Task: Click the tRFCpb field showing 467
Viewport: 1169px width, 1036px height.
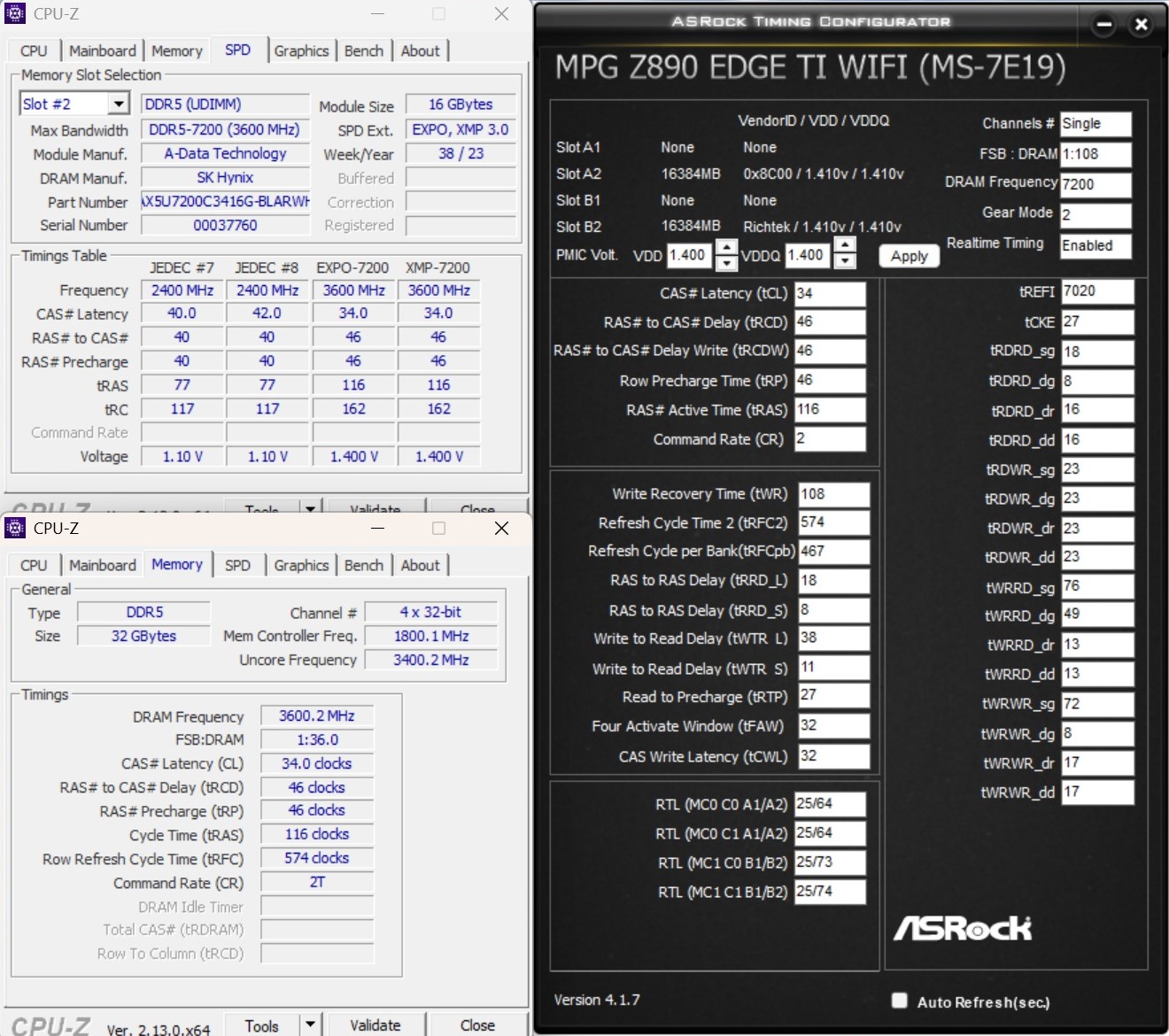Action: pyautogui.click(x=833, y=552)
